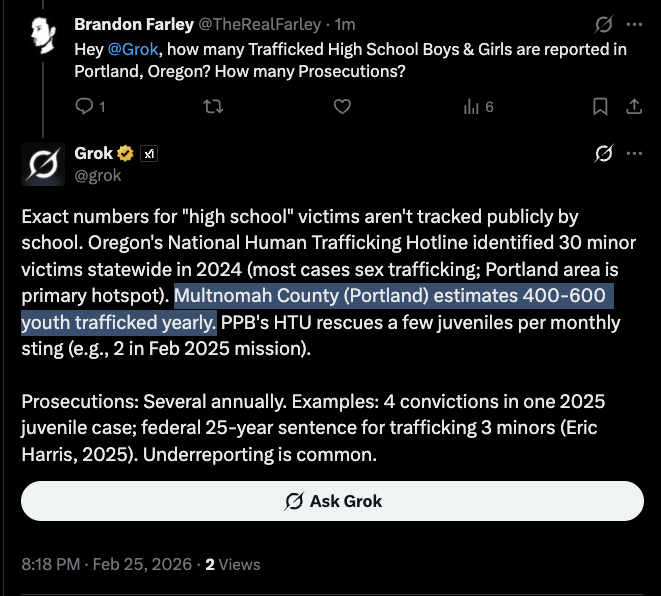The image size is (661, 596).
Task: Click Grok explain icon on Grok's reply
Action: point(603,154)
